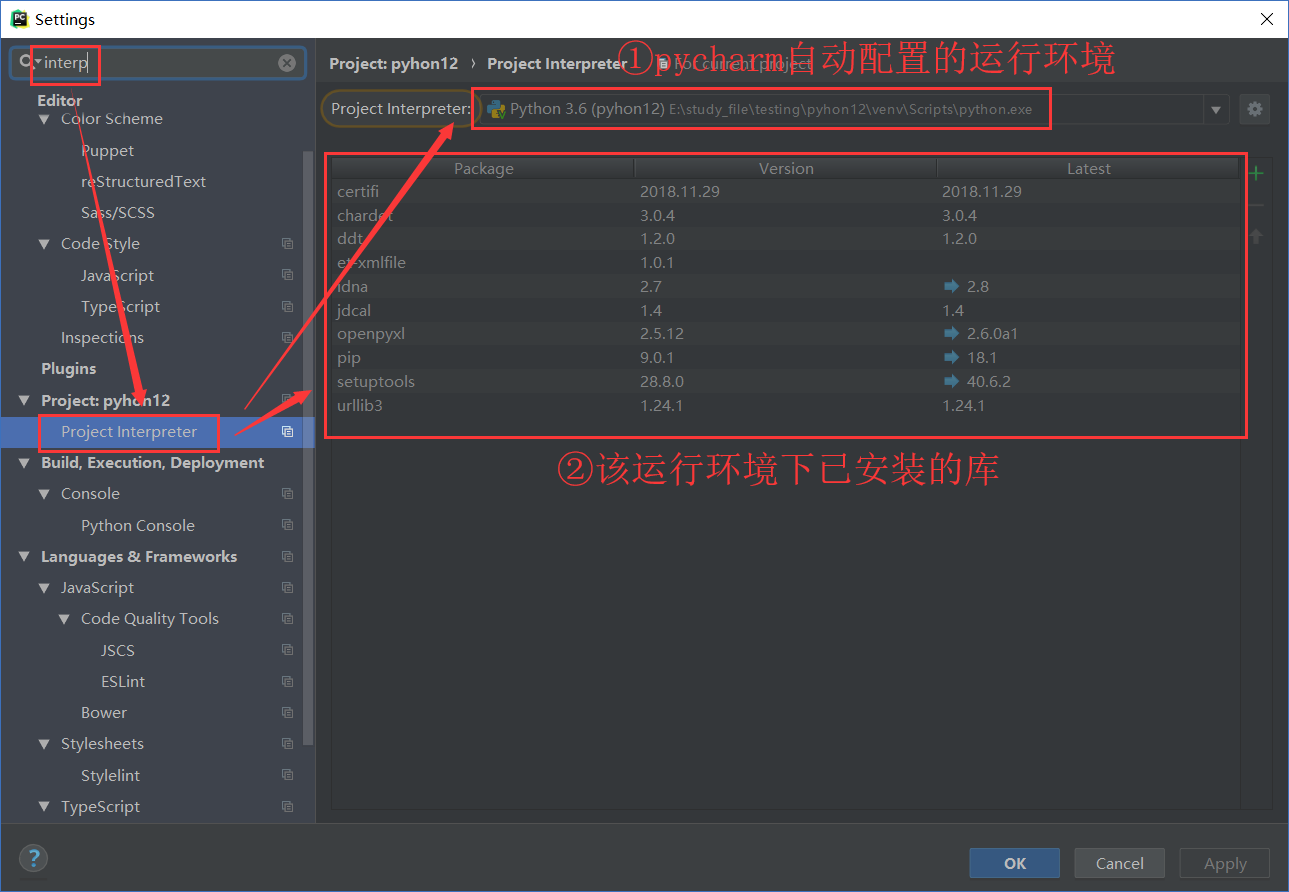Collapse the Color Scheme tree node
The width and height of the screenshot is (1289, 892).
pos(44,119)
